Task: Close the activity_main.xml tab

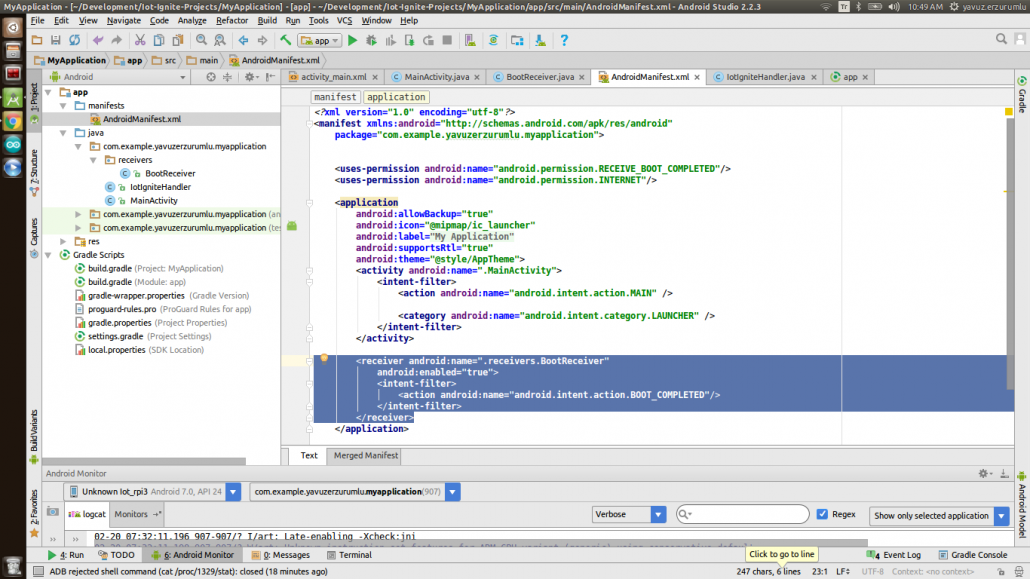Action: (x=375, y=78)
